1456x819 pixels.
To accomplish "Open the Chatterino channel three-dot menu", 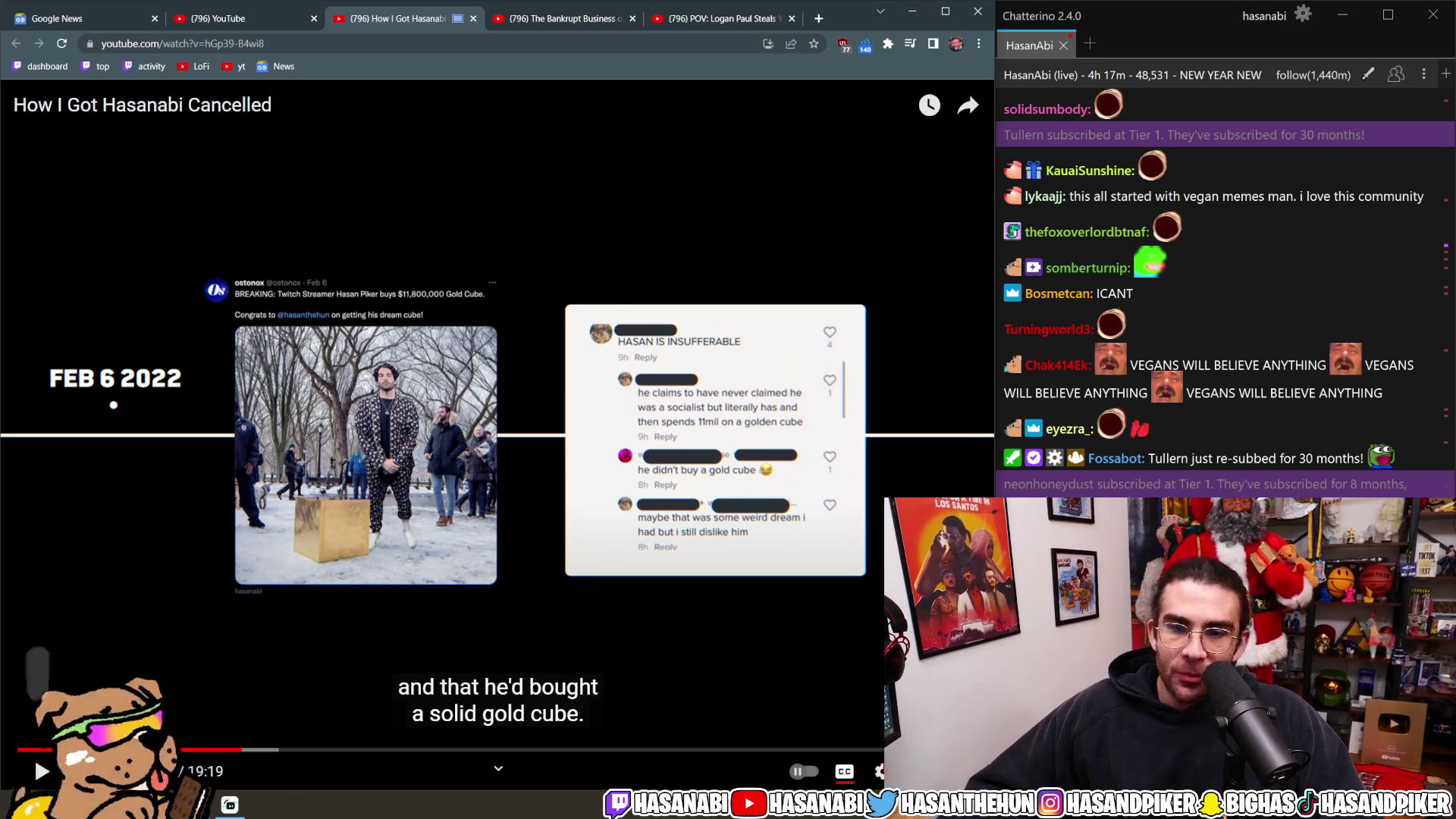I will 1423,74.
